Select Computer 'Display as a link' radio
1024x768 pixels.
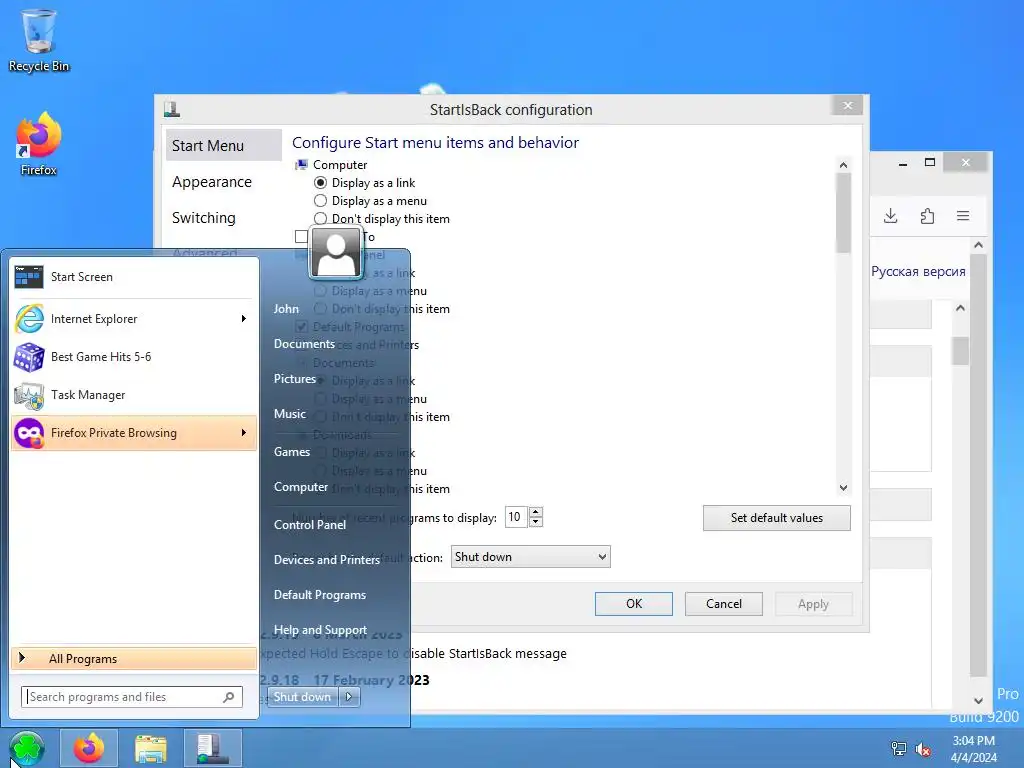(x=320, y=183)
